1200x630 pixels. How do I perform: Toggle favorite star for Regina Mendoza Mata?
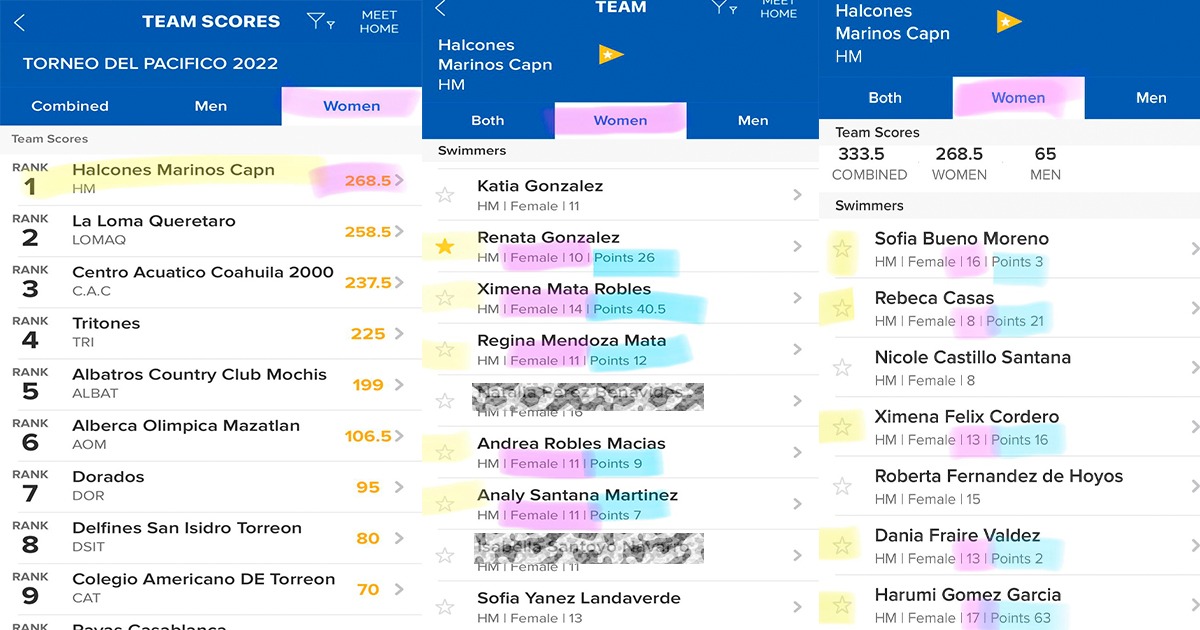pos(445,350)
